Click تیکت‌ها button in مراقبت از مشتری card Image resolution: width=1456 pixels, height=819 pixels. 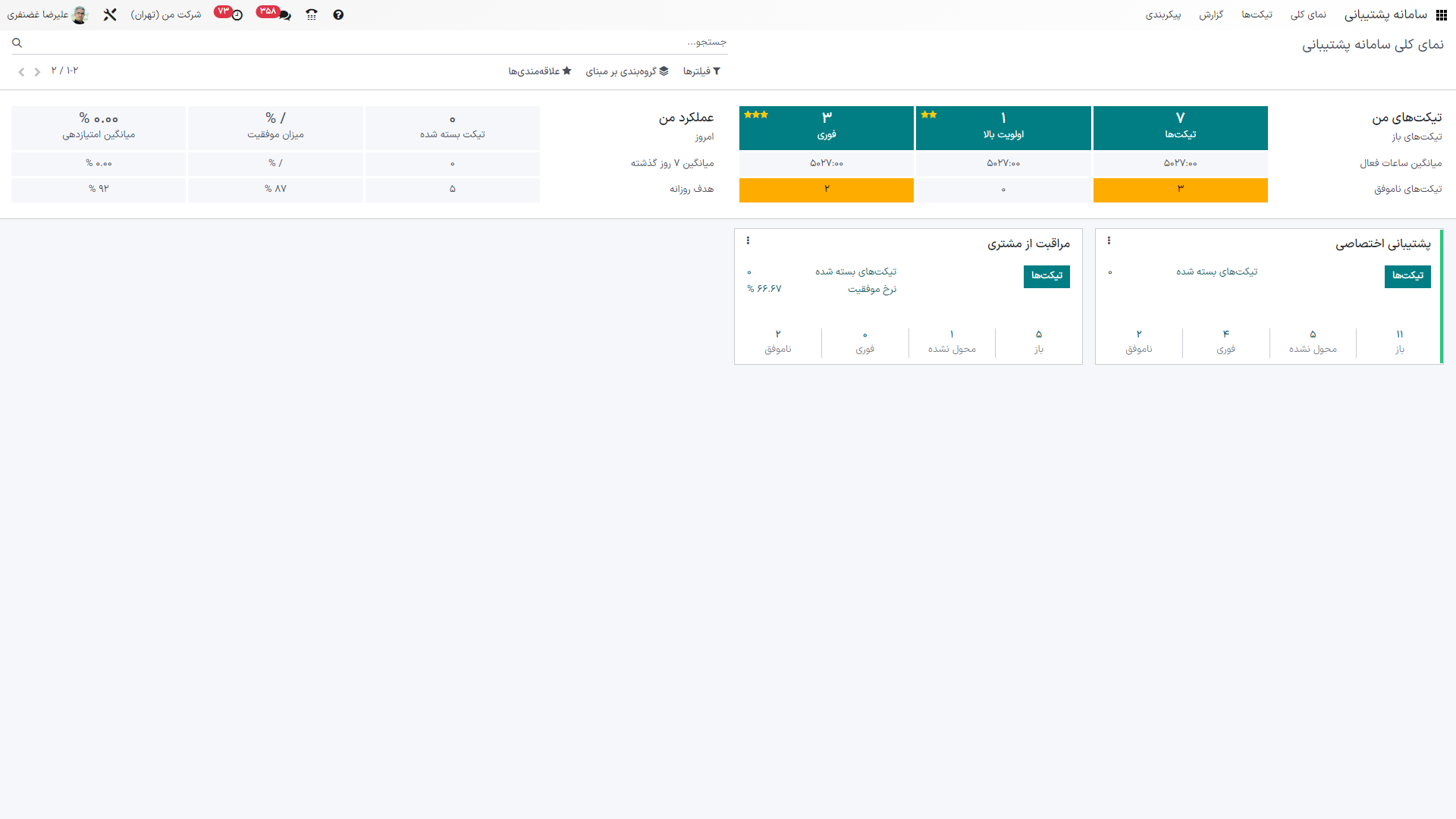point(1046,276)
